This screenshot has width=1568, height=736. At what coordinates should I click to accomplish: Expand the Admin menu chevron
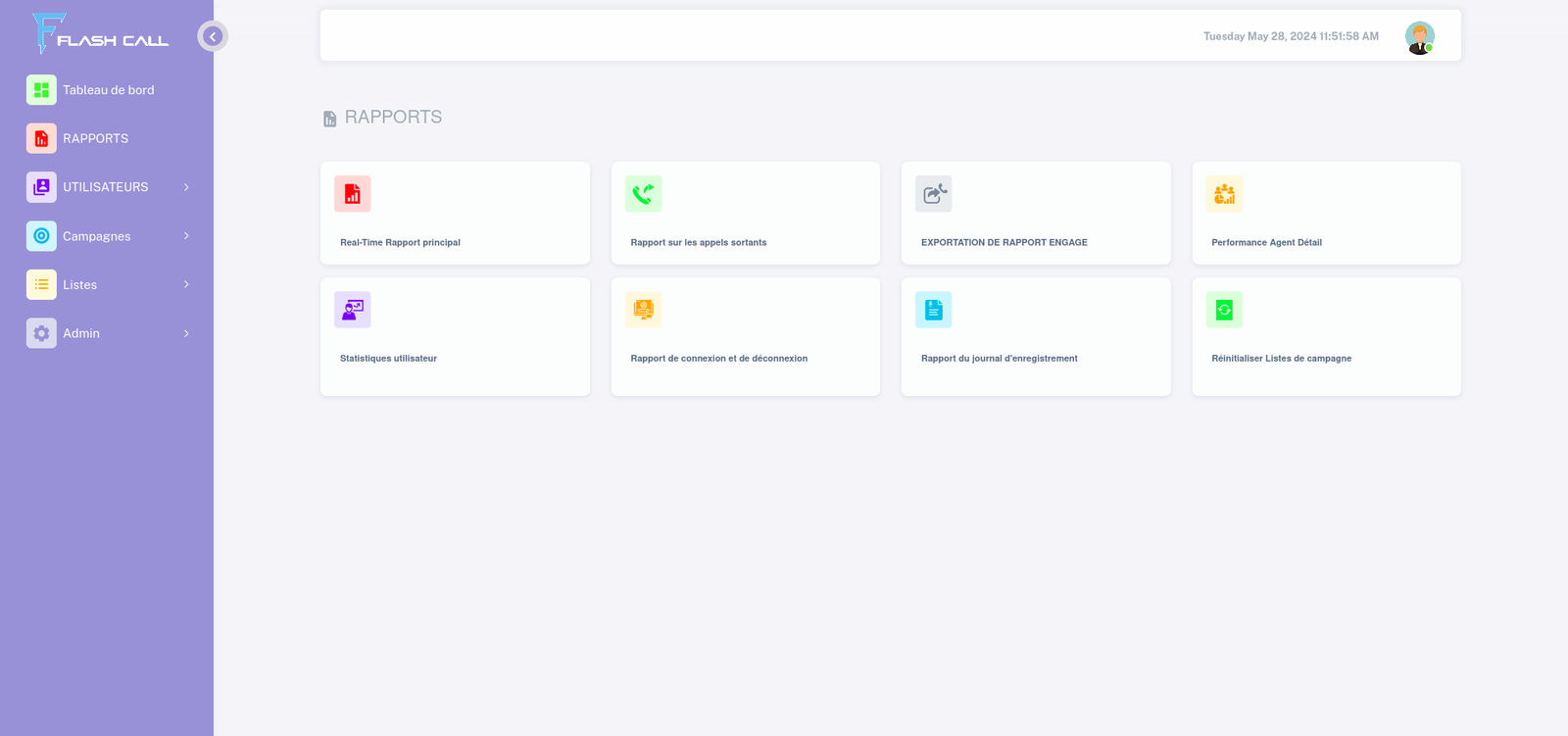[x=186, y=333]
